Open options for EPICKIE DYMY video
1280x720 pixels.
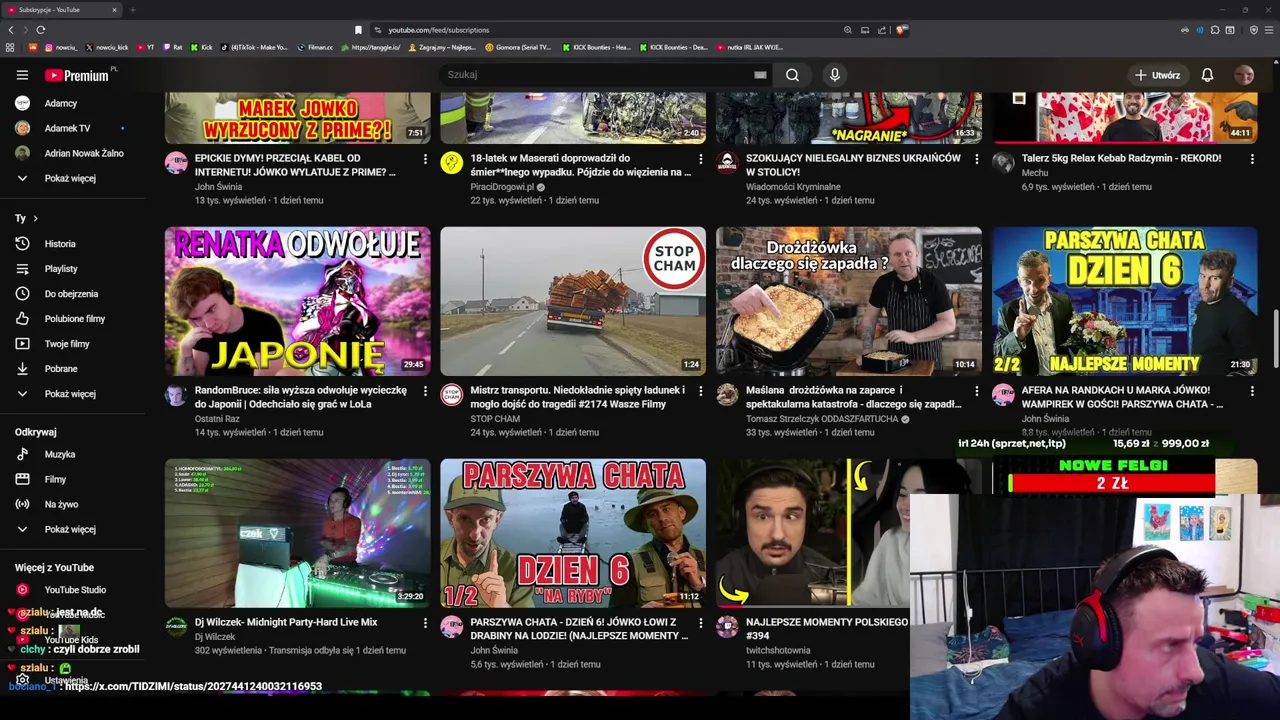[x=425, y=159]
